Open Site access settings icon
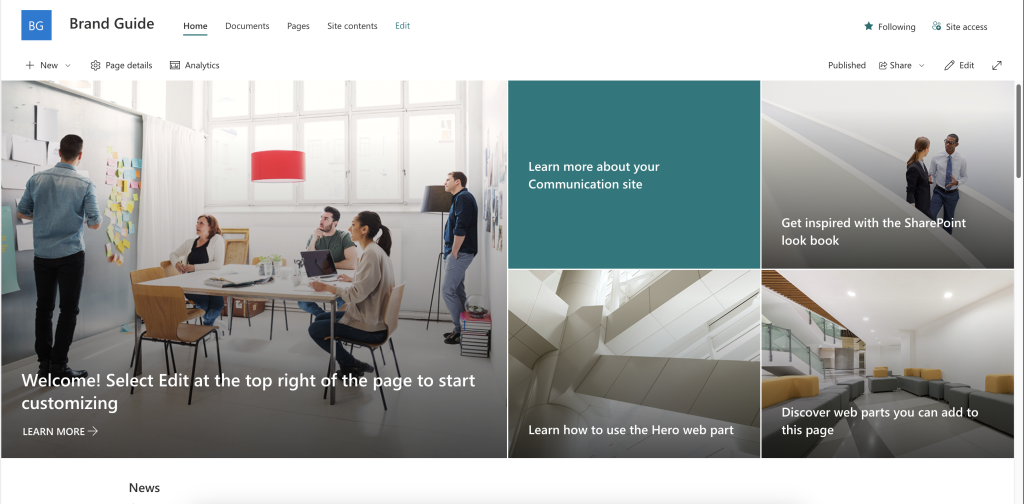Viewport: 1024px width, 504px height. pyautogui.click(x=936, y=26)
